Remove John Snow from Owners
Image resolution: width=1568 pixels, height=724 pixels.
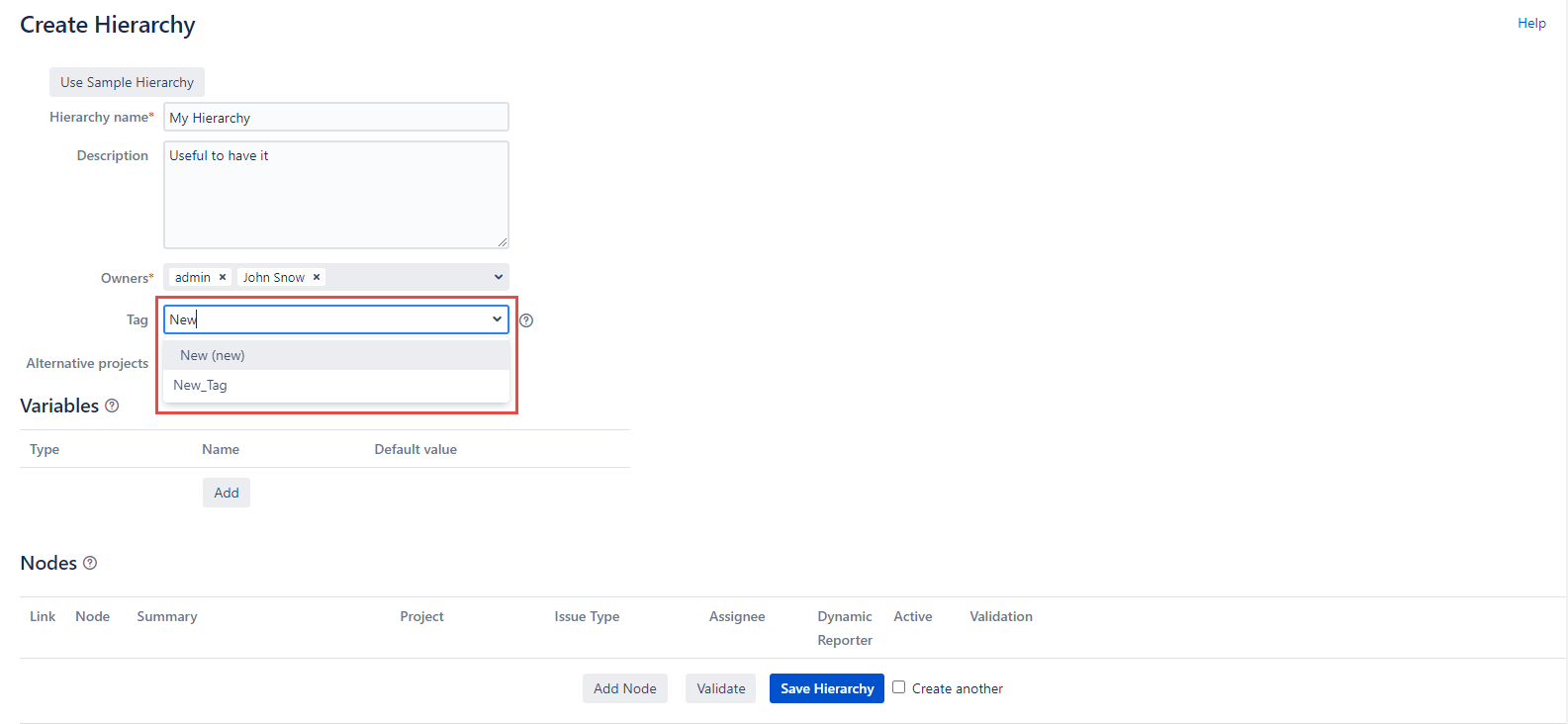(317, 278)
